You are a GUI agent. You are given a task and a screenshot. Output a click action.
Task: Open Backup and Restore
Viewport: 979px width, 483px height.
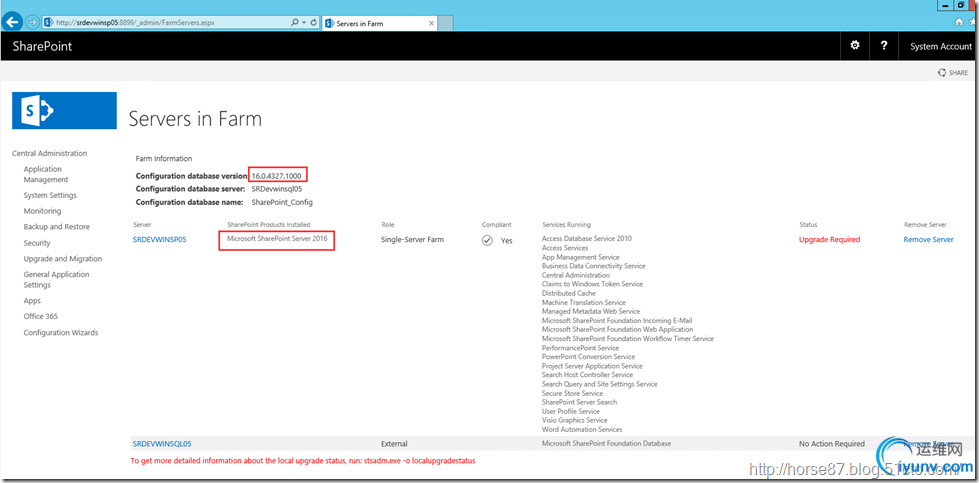57,227
